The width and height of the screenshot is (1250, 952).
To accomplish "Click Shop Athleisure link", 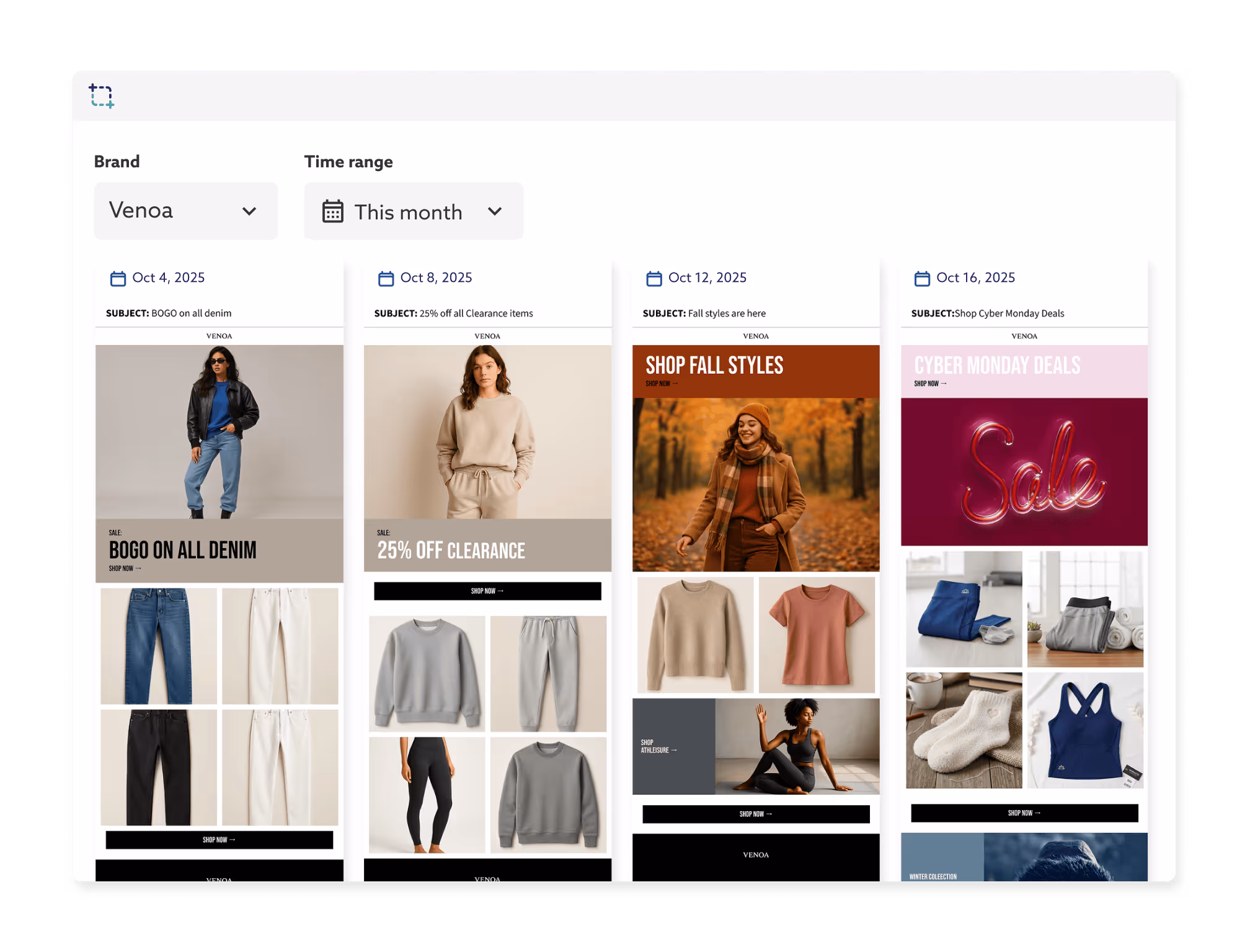I will pyautogui.click(x=658, y=746).
